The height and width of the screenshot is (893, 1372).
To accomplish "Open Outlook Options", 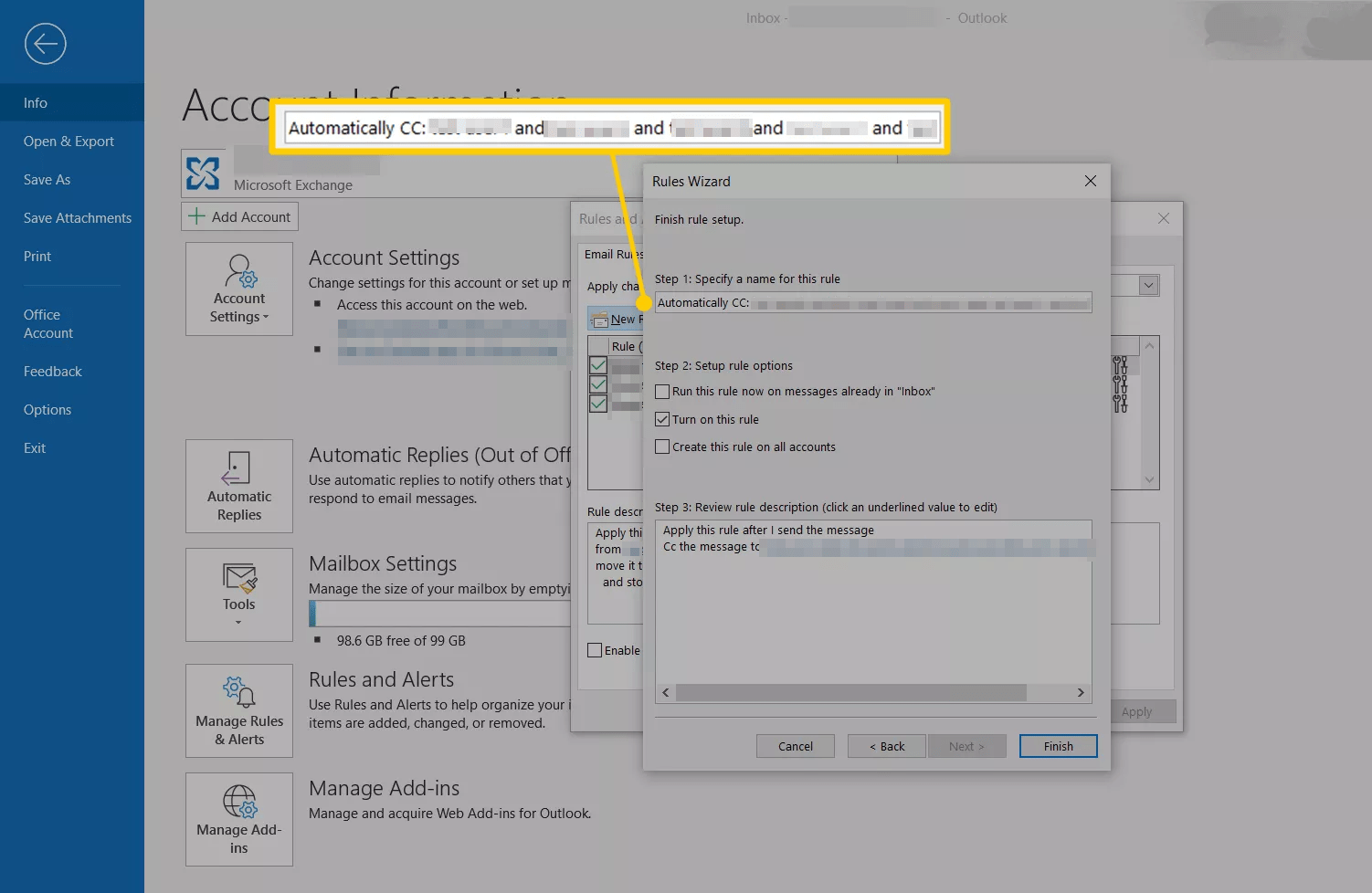I will click(72, 409).
